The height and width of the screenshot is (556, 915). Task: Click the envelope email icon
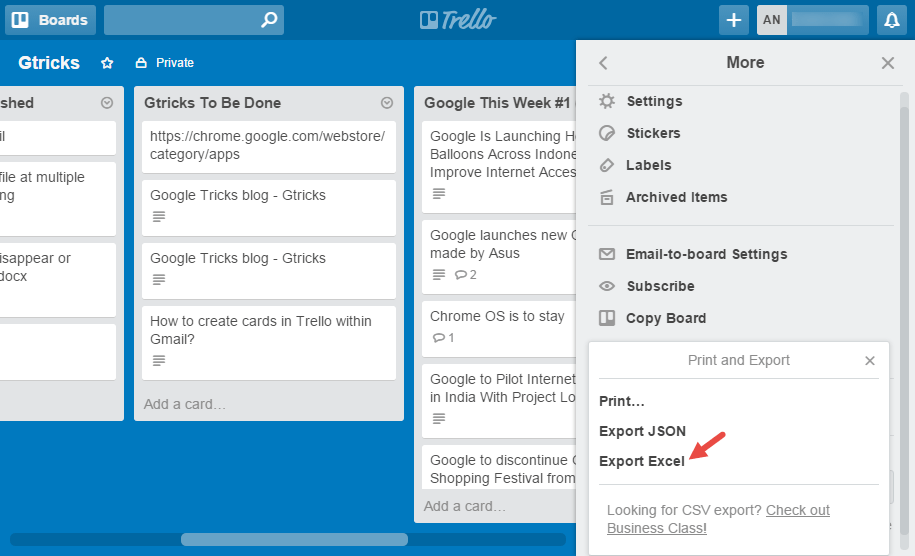[x=607, y=254]
